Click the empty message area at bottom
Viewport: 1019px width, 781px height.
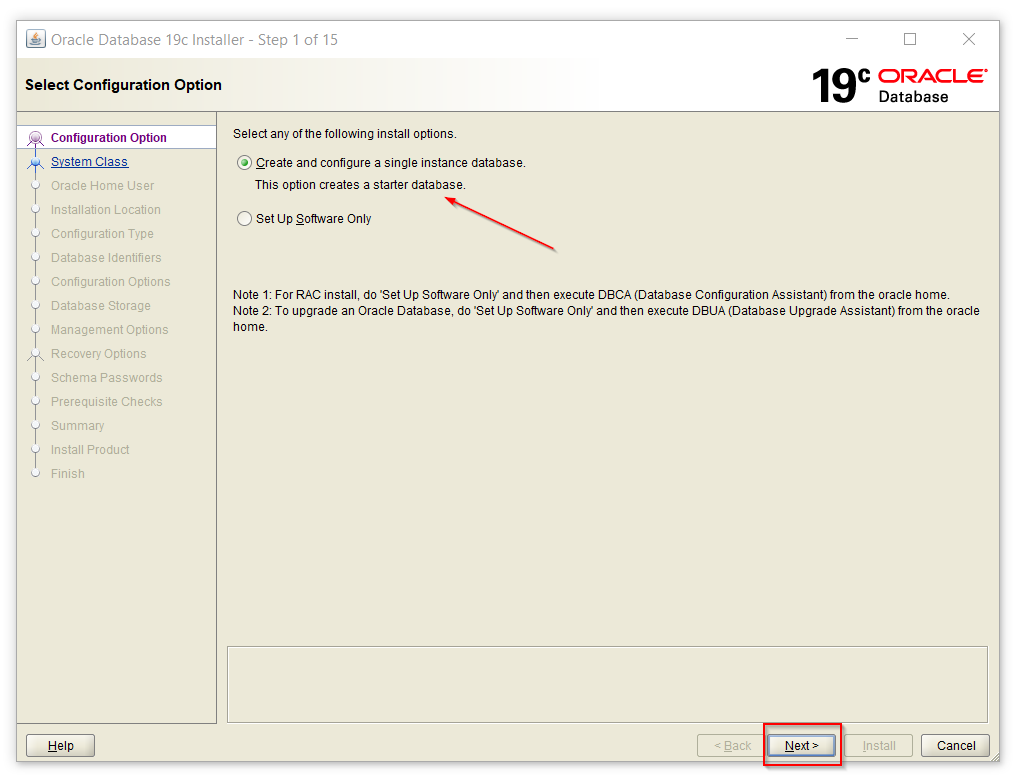point(606,684)
